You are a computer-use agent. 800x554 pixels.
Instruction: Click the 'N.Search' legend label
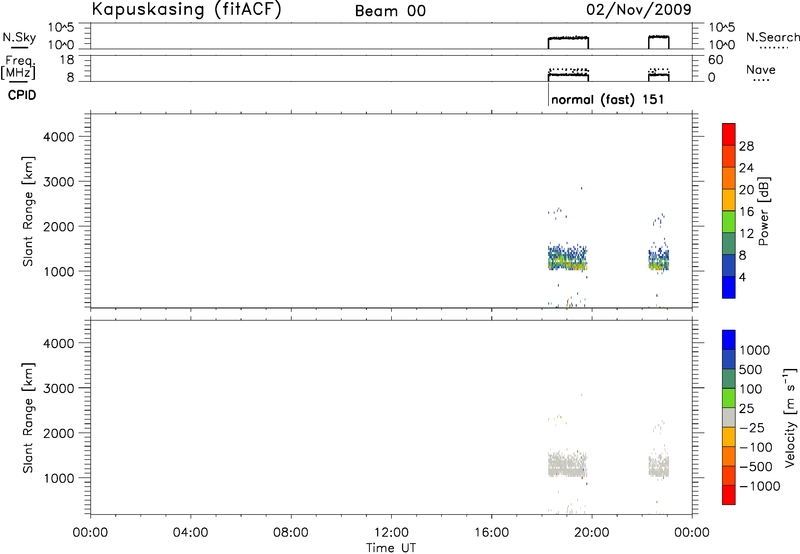click(772, 37)
